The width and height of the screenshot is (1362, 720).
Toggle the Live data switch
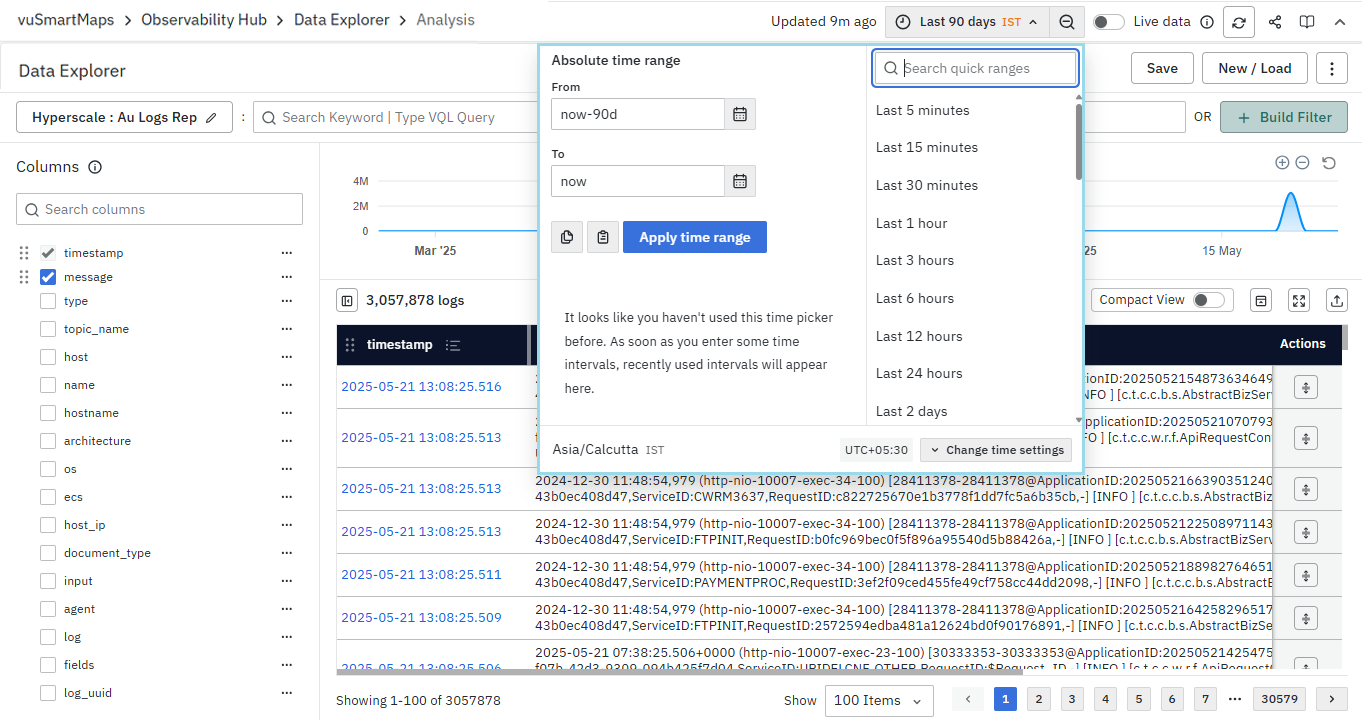pyautogui.click(x=1108, y=22)
